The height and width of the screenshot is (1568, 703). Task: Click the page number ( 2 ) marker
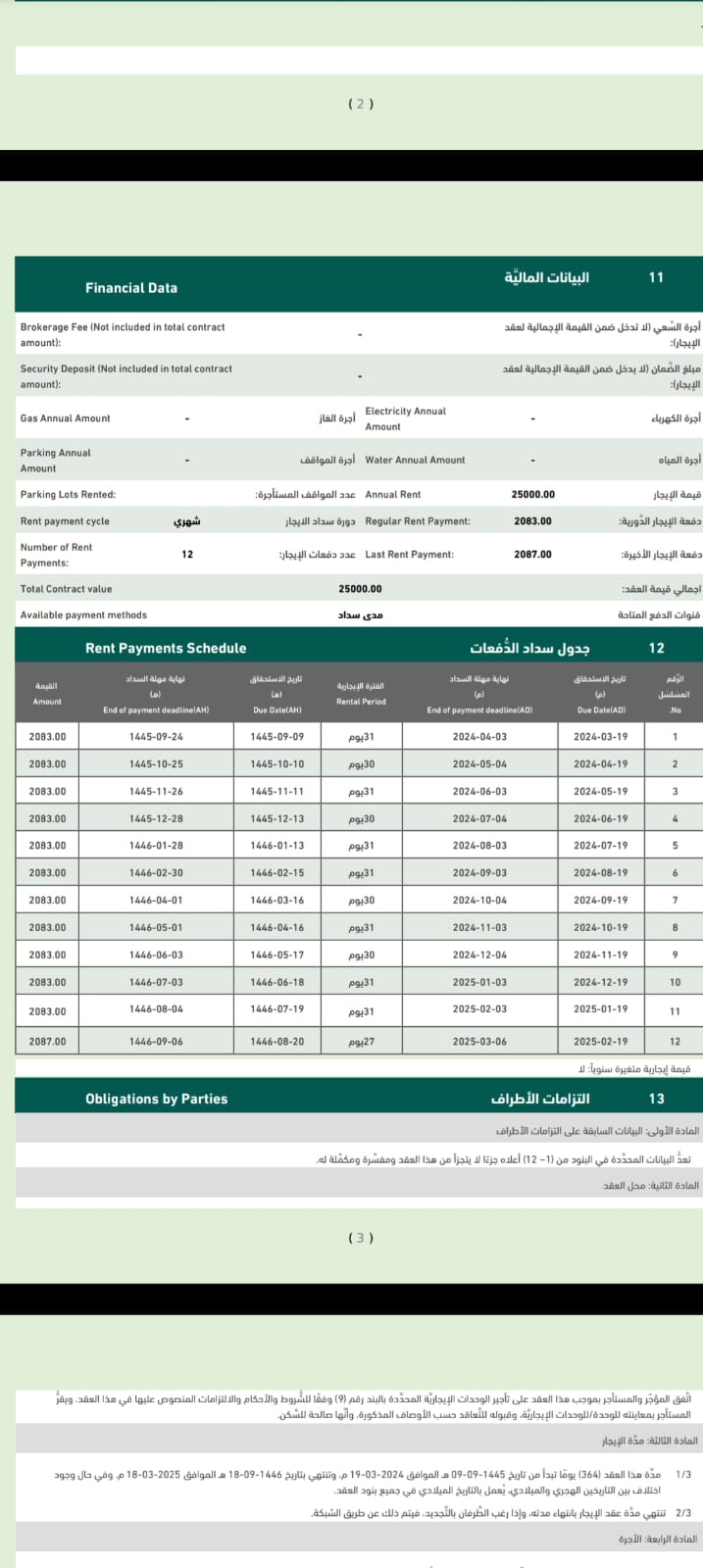tap(361, 104)
